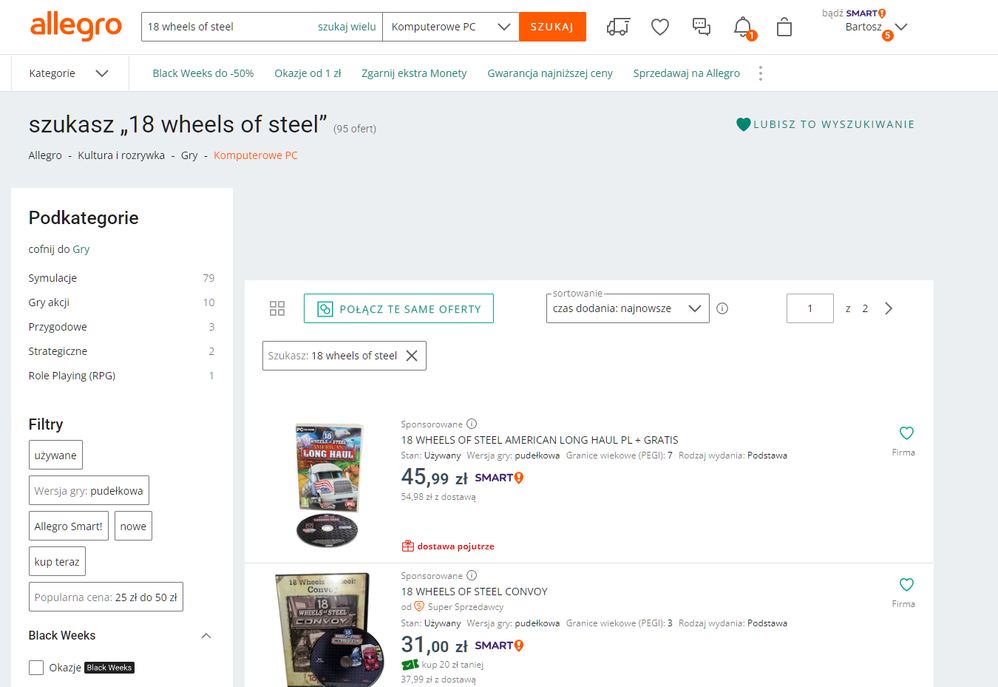
Task: Add American Long Haul offer to favorites
Action: [x=906, y=433]
